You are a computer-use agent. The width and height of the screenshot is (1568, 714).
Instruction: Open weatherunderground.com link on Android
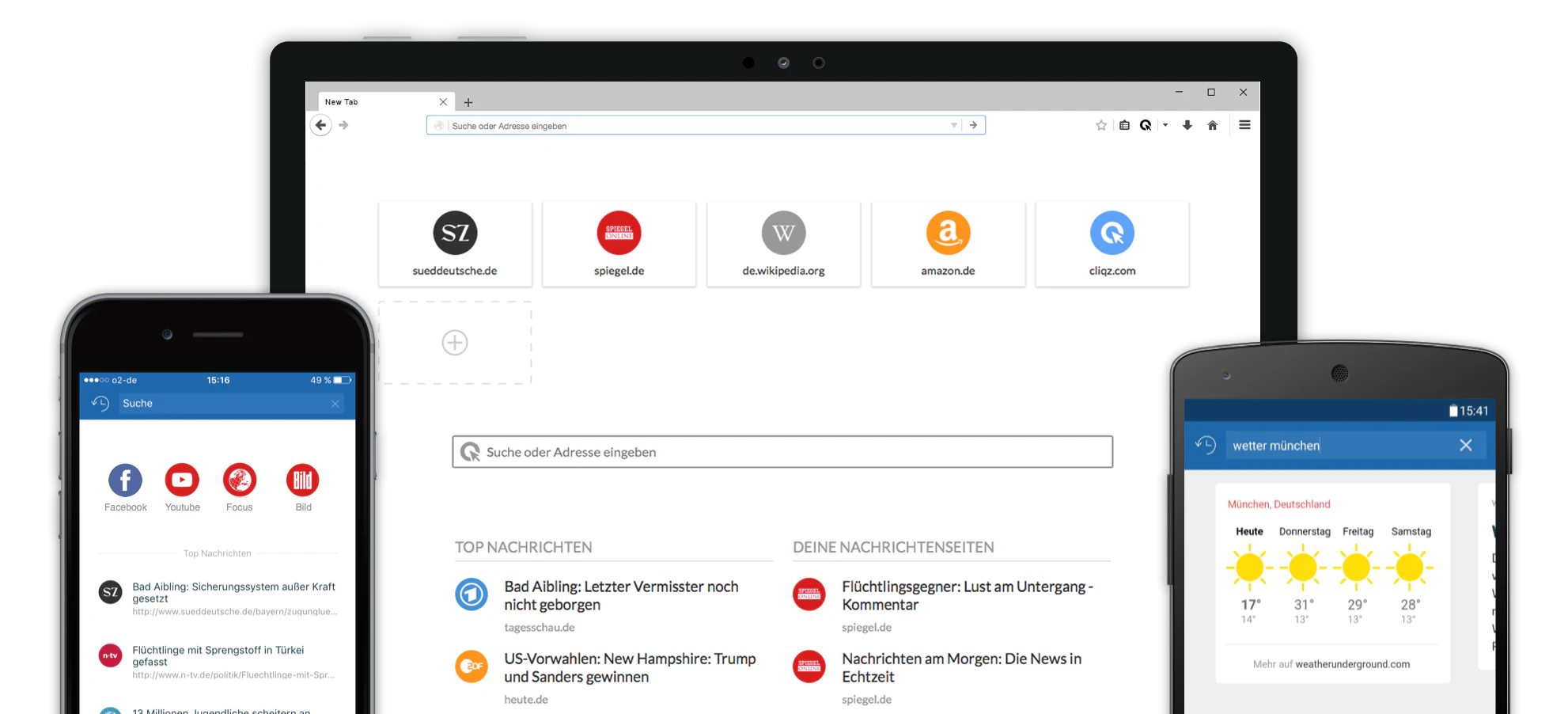(x=1352, y=664)
